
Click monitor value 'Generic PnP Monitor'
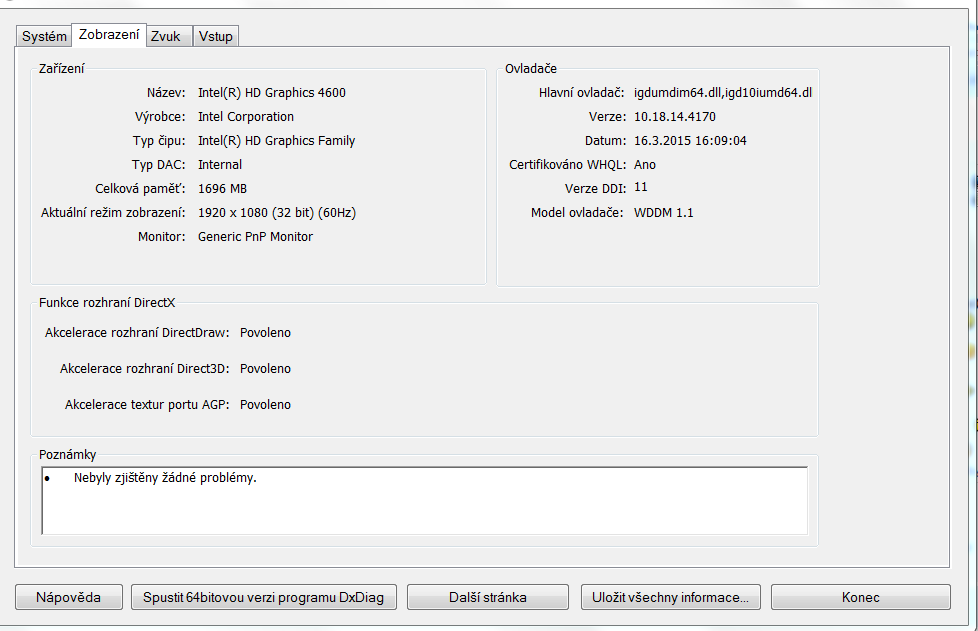(x=256, y=236)
